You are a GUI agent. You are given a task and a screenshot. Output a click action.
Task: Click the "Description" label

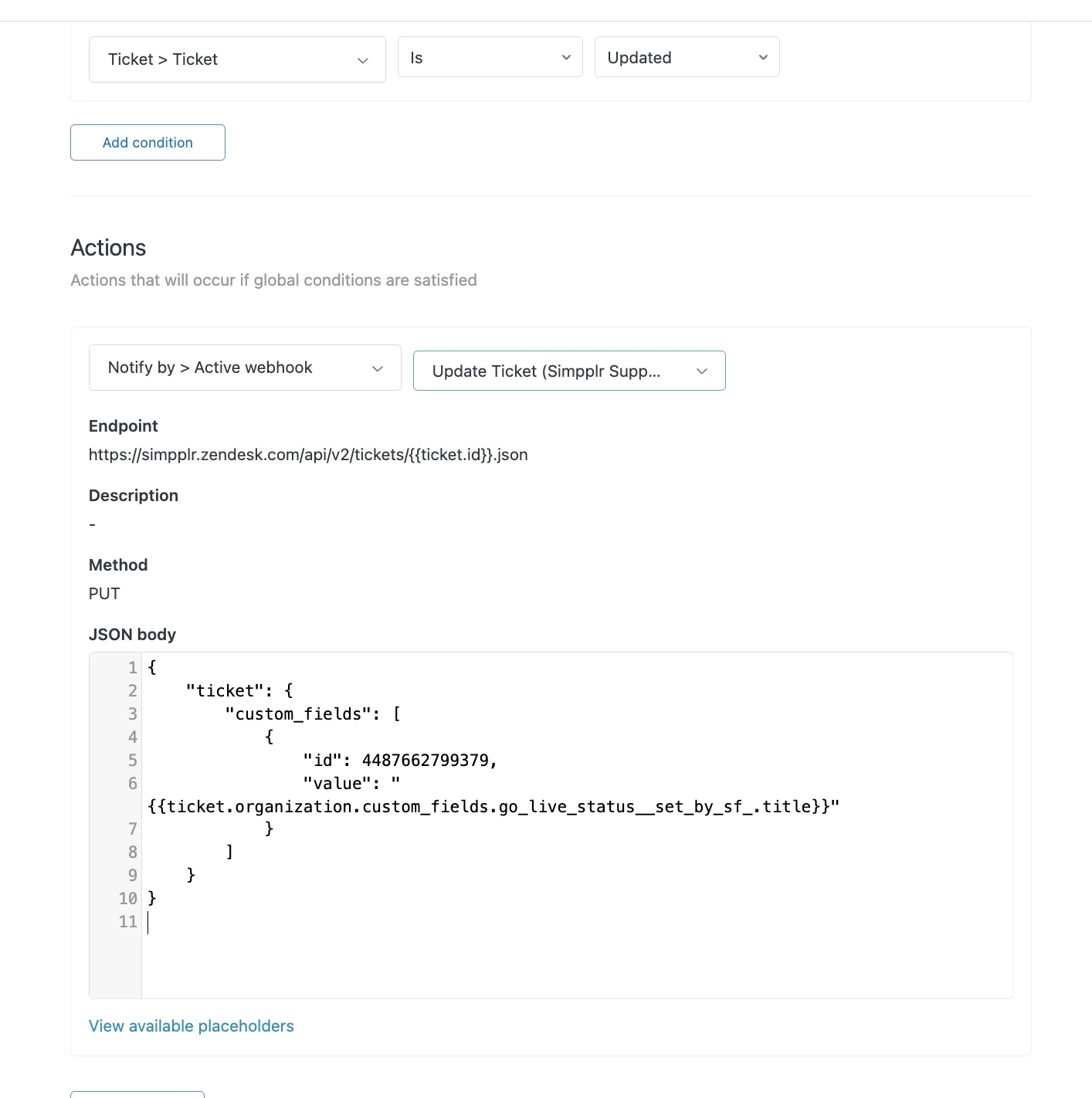(134, 496)
